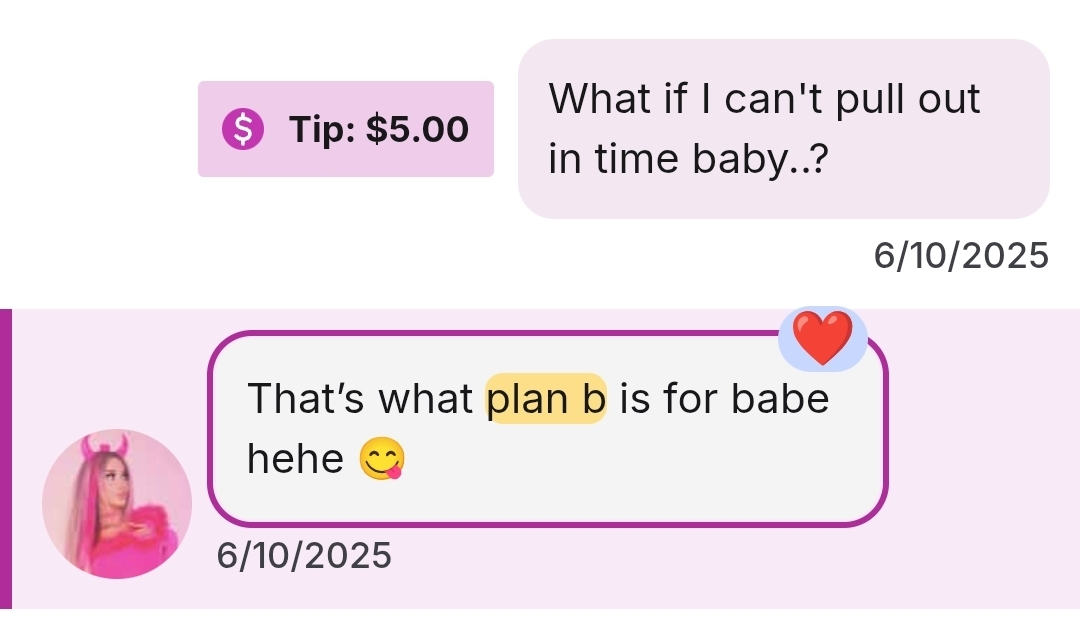Click the purple vertical bar on the left edge
1080x622 pixels.
pos(5,459)
